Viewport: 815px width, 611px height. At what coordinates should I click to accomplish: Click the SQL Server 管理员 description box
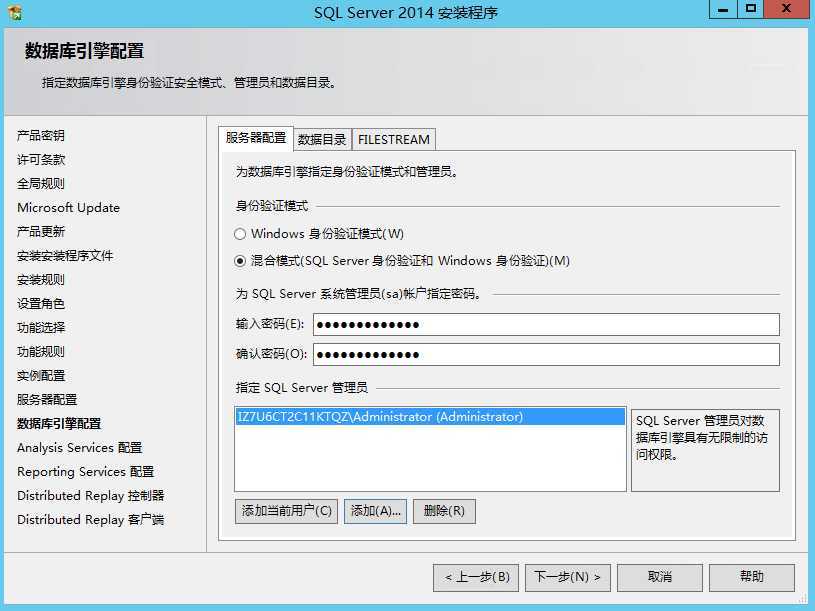pos(705,450)
